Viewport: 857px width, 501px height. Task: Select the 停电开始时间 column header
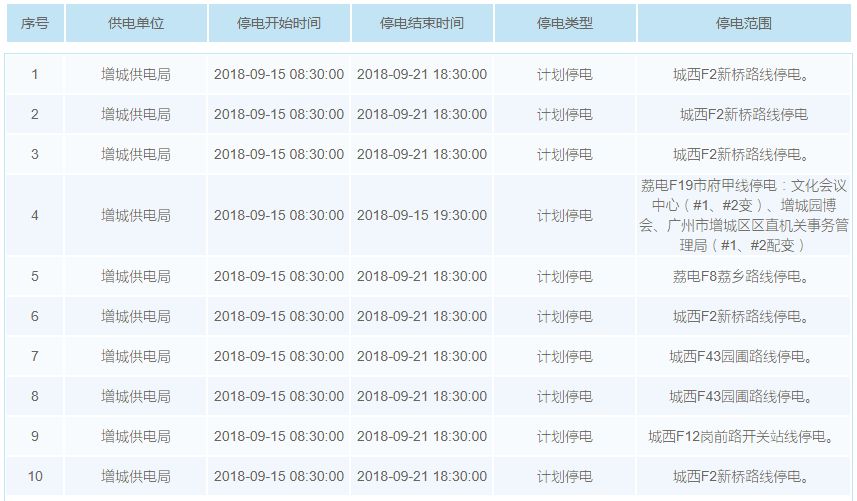pyautogui.click(x=279, y=22)
